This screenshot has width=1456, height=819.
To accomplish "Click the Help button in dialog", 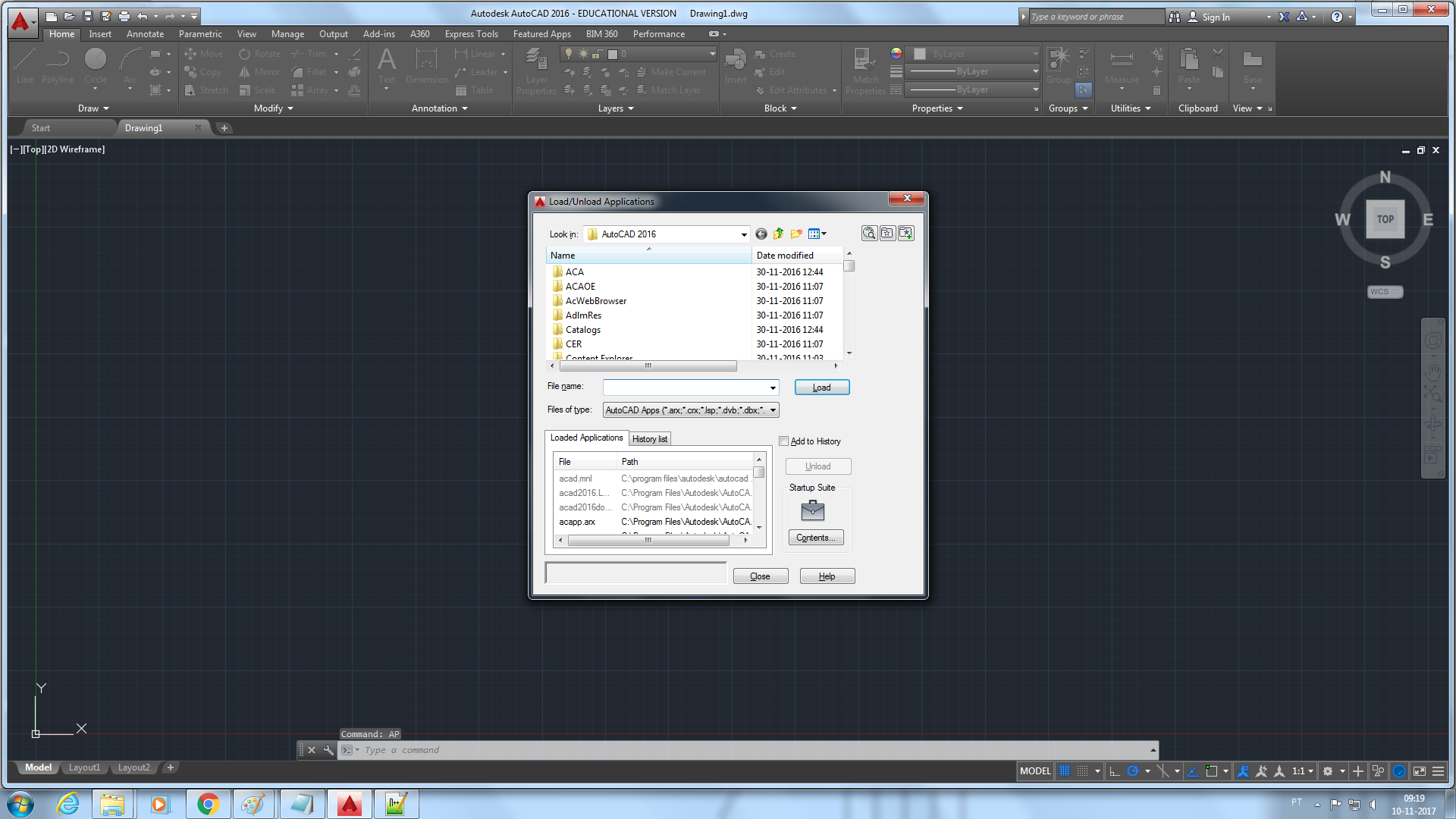I will coord(827,576).
